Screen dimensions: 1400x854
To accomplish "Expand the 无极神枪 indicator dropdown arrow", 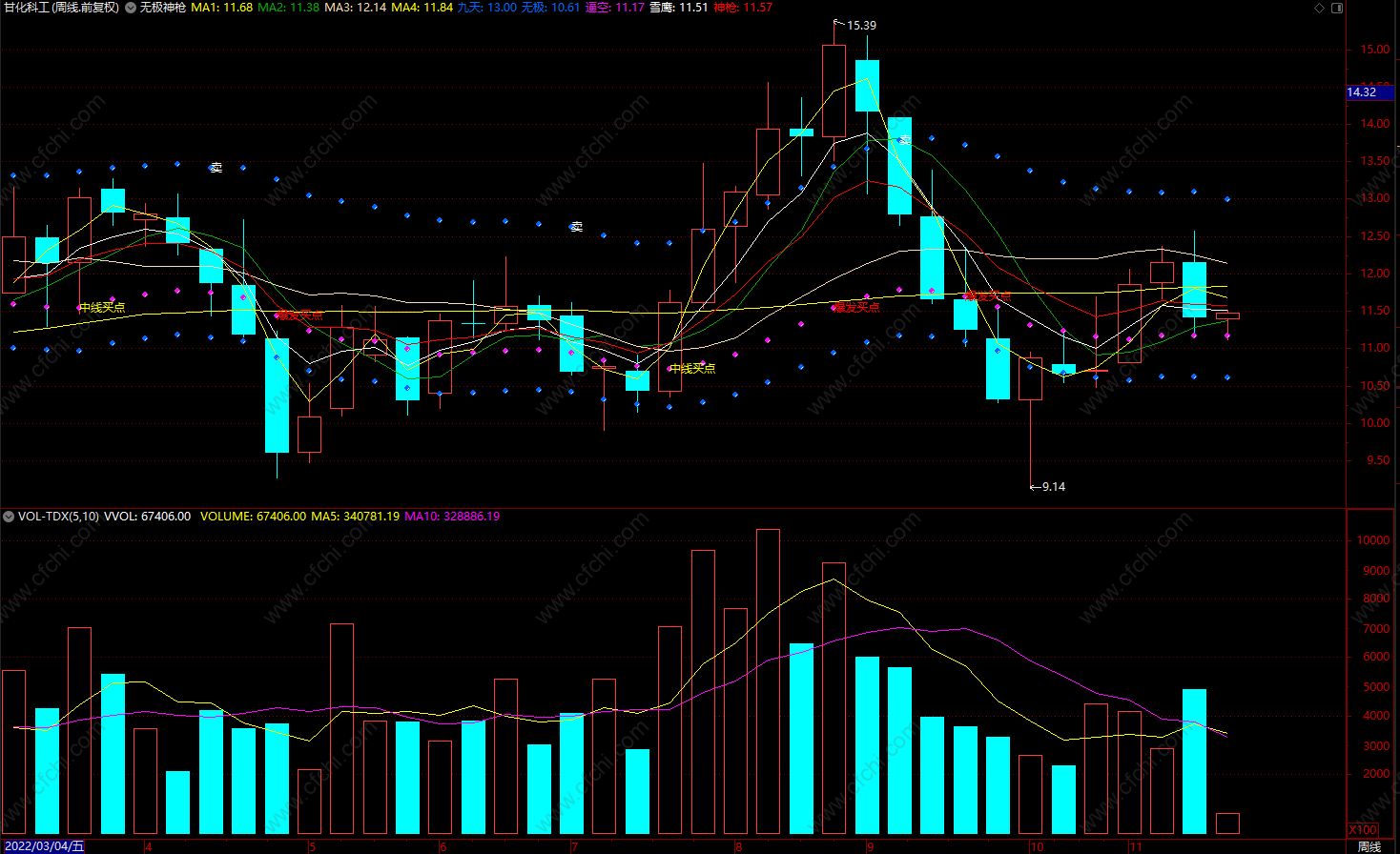I will coord(131,8).
